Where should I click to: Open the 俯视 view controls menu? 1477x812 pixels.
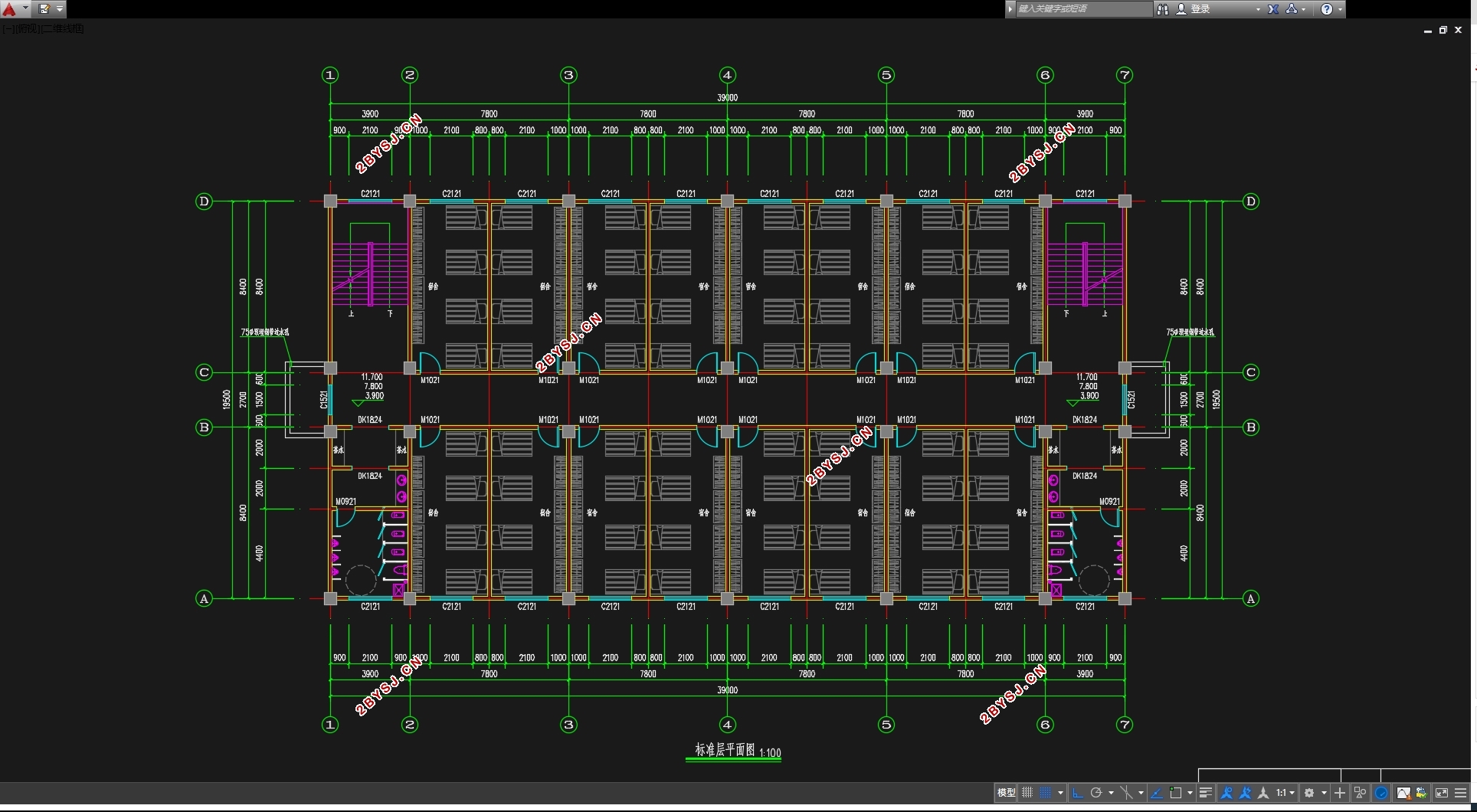point(26,29)
